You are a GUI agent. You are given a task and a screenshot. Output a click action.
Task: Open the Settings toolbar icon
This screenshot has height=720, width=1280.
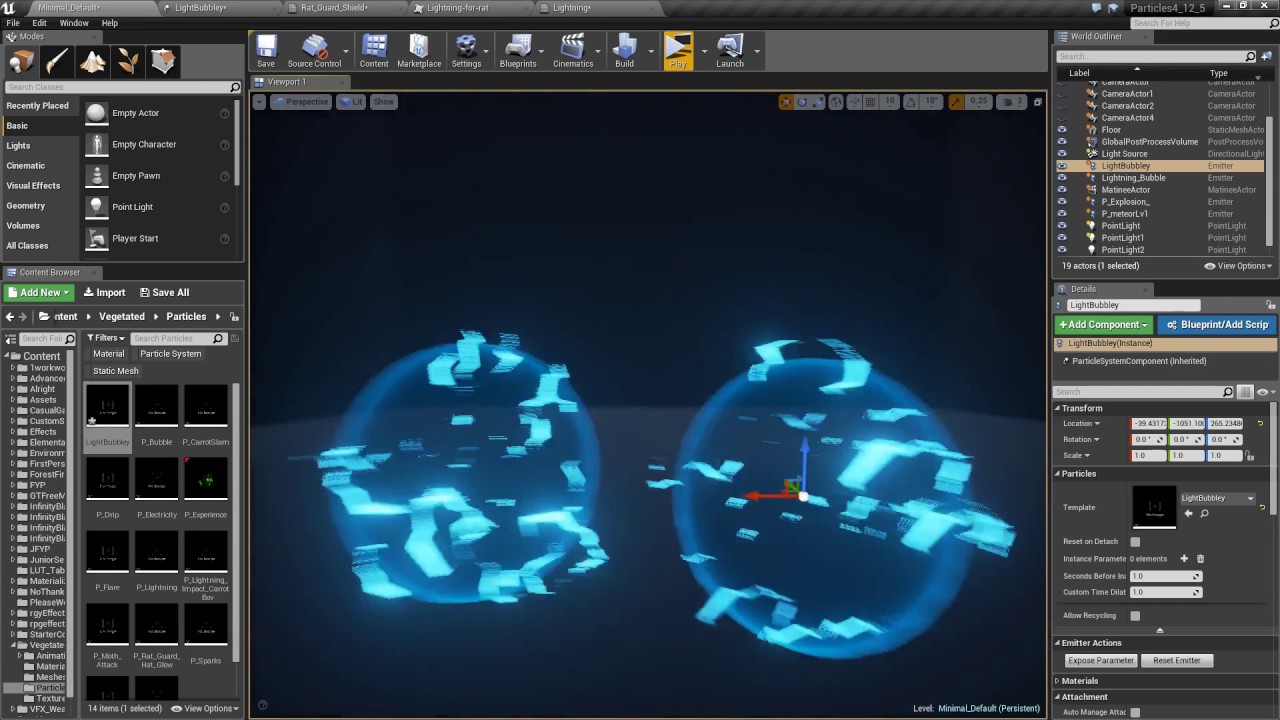coord(466,51)
